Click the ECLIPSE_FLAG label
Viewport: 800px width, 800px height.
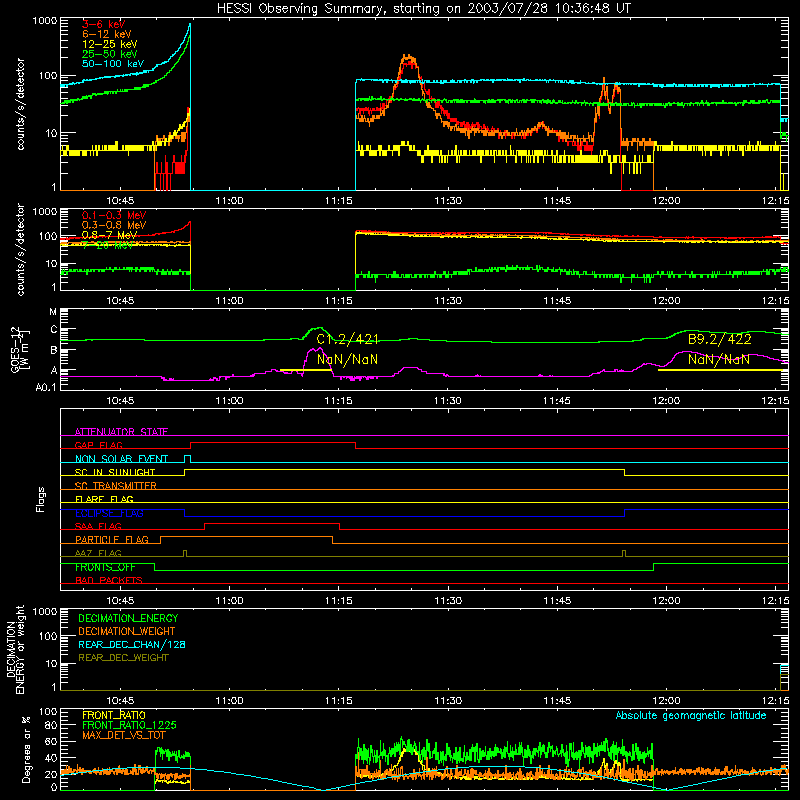[x=109, y=513]
